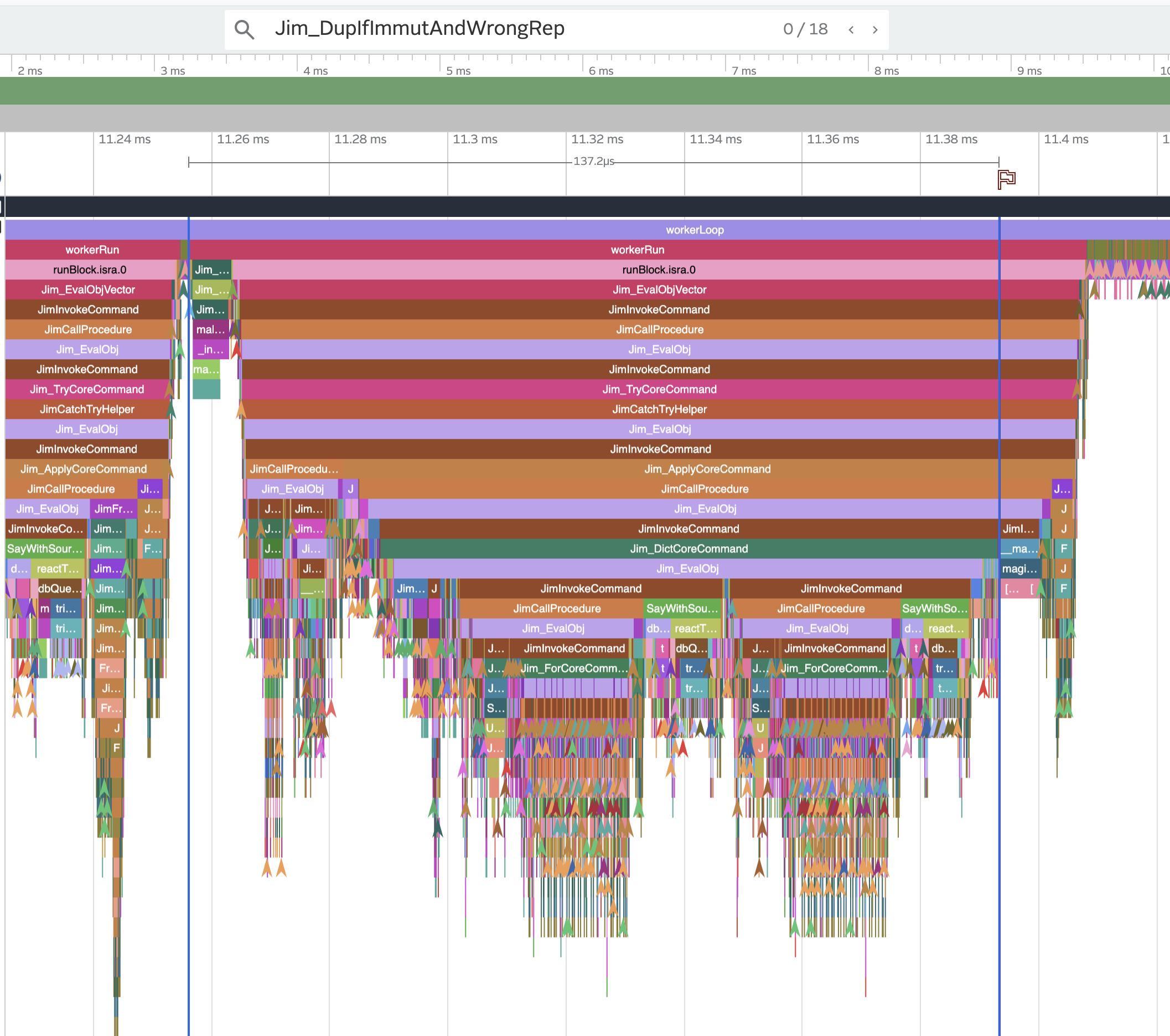Select the center JimCatchTryHelper slice
The height and width of the screenshot is (1036, 1170).
click(659, 409)
